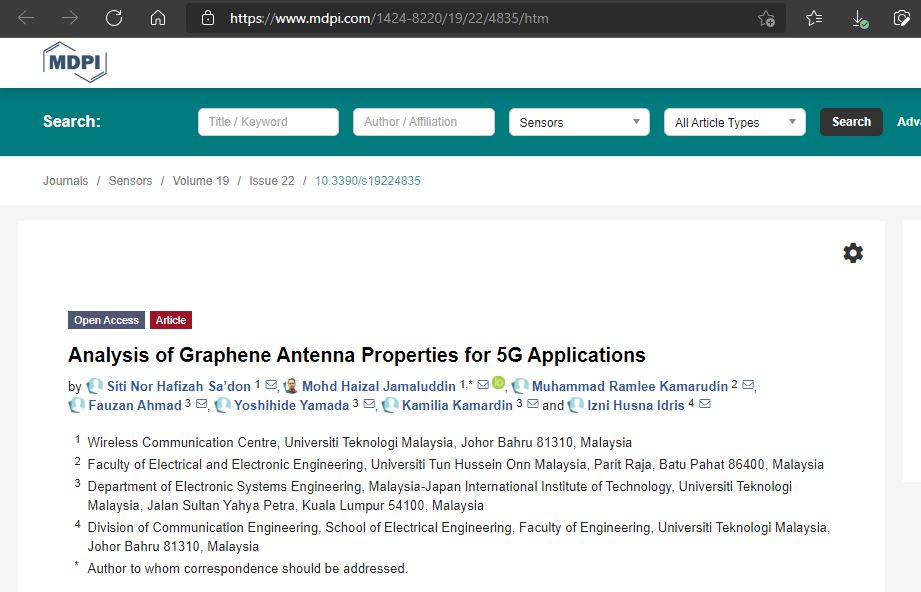921x592 pixels.
Task: Open author Mohd Haizal Jamaluddin
Action: pos(379,386)
